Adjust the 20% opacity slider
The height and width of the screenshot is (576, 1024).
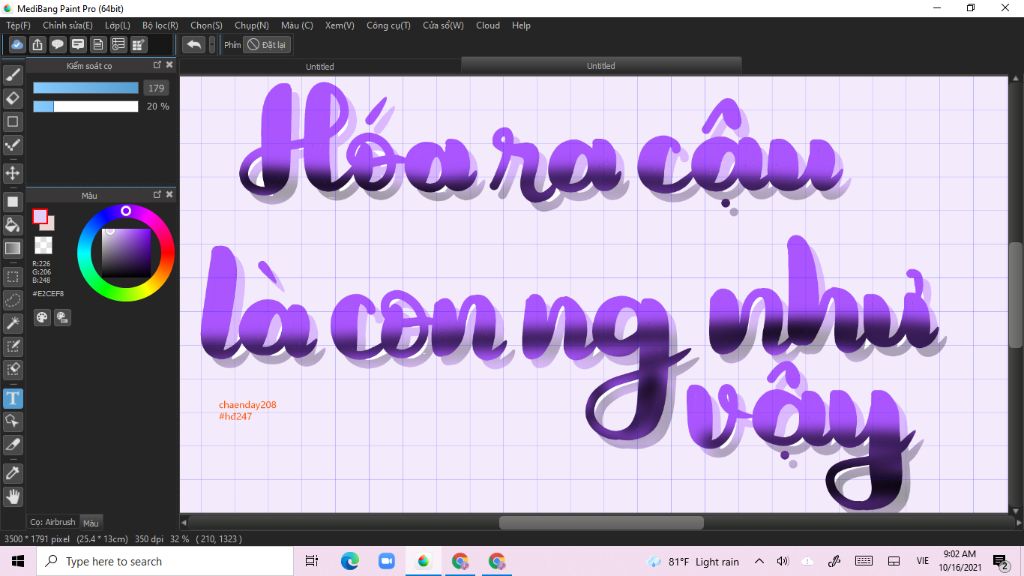[86, 106]
